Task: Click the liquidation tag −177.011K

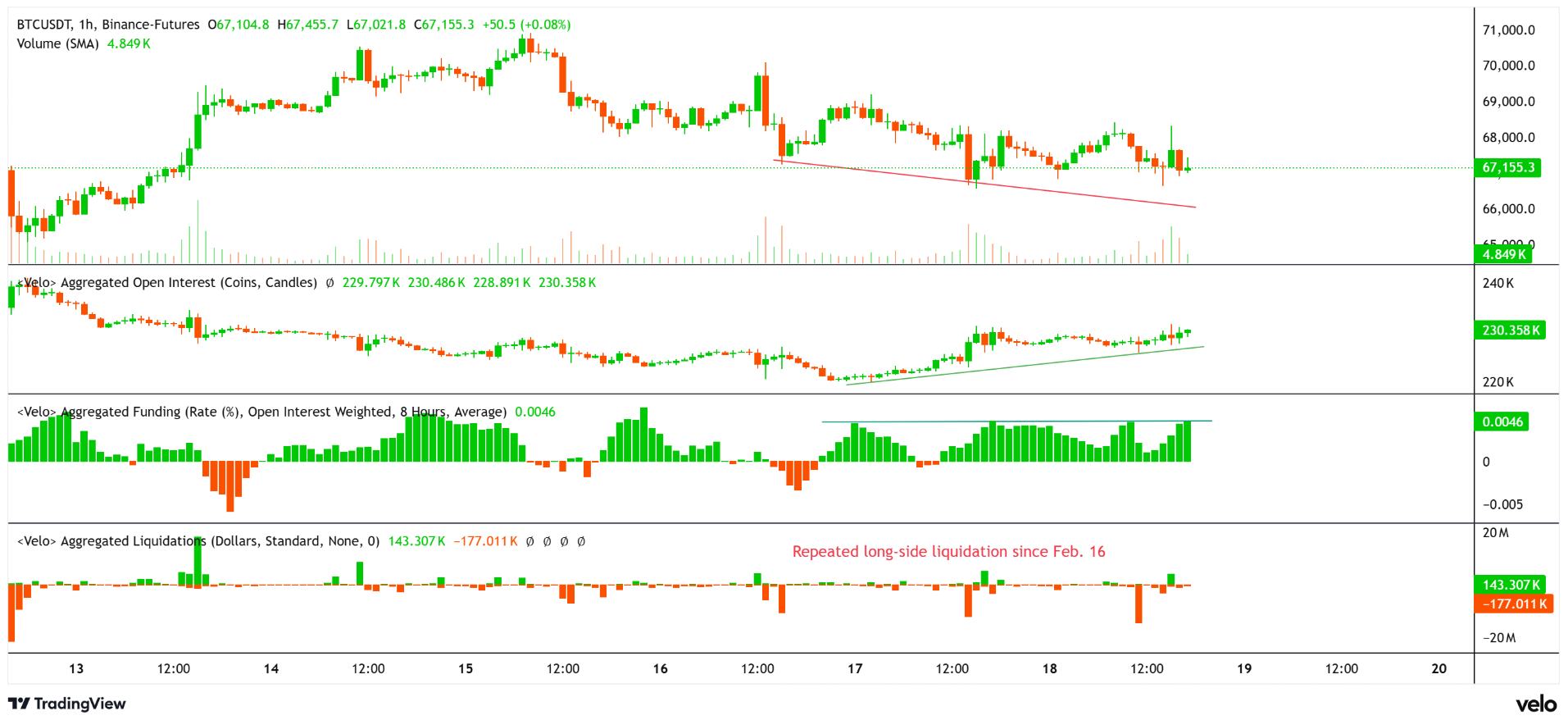Action: click(x=1513, y=604)
